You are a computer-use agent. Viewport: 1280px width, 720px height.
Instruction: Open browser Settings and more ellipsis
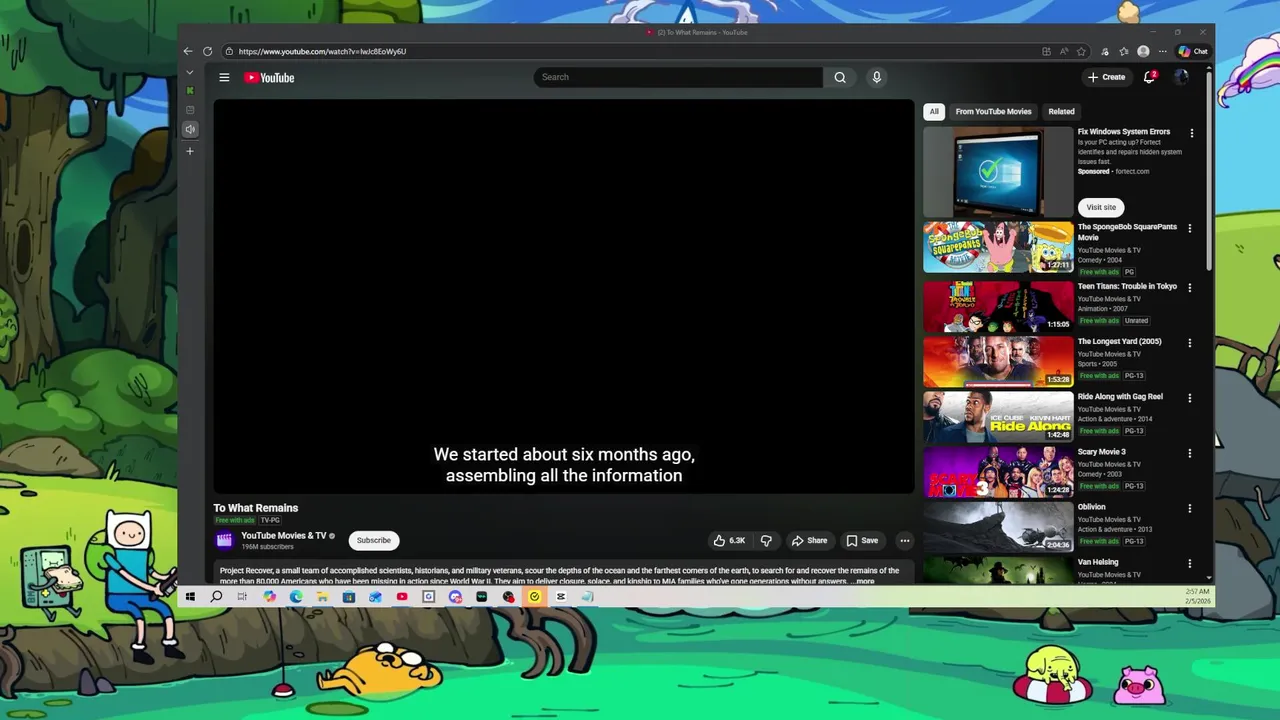coord(1162,51)
